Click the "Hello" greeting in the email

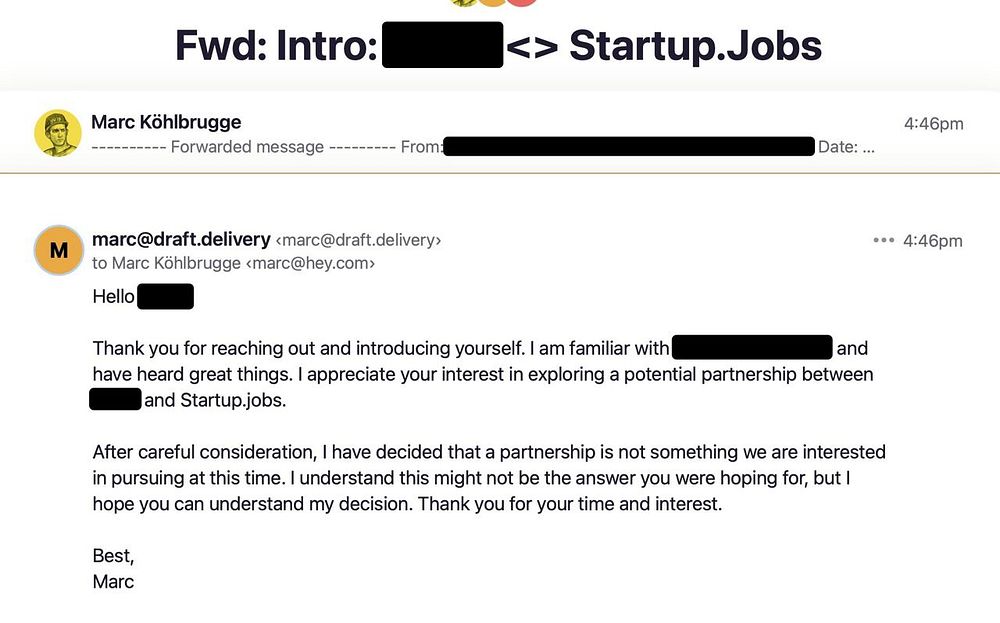tap(113, 297)
